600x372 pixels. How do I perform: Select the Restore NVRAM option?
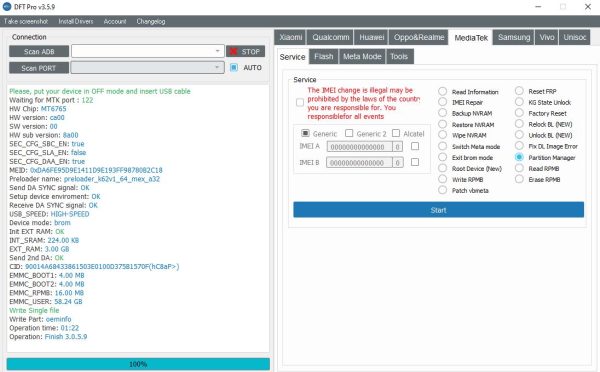point(442,124)
